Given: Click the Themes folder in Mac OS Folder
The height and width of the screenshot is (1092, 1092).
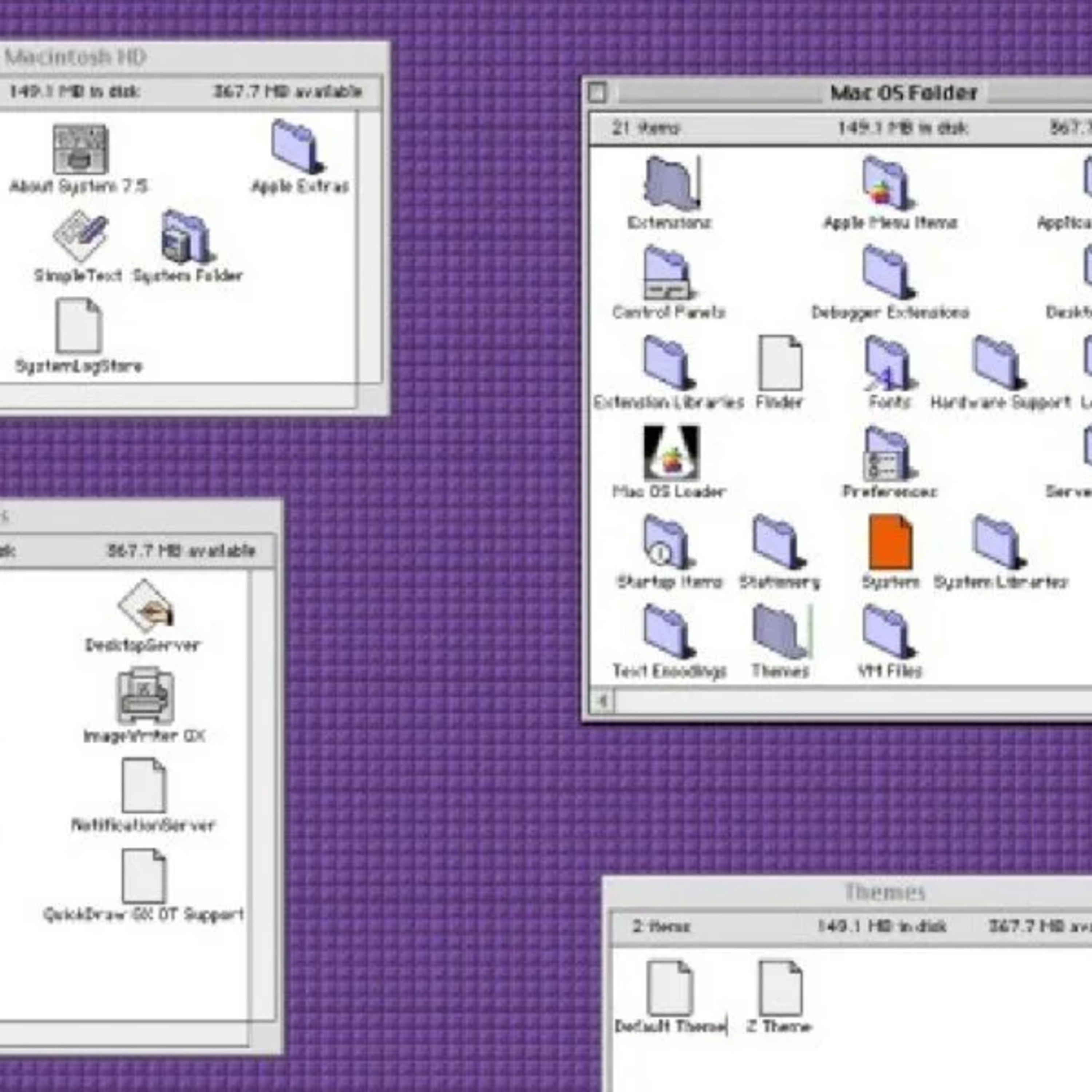Looking at the screenshot, I should (x=782, y=631).
